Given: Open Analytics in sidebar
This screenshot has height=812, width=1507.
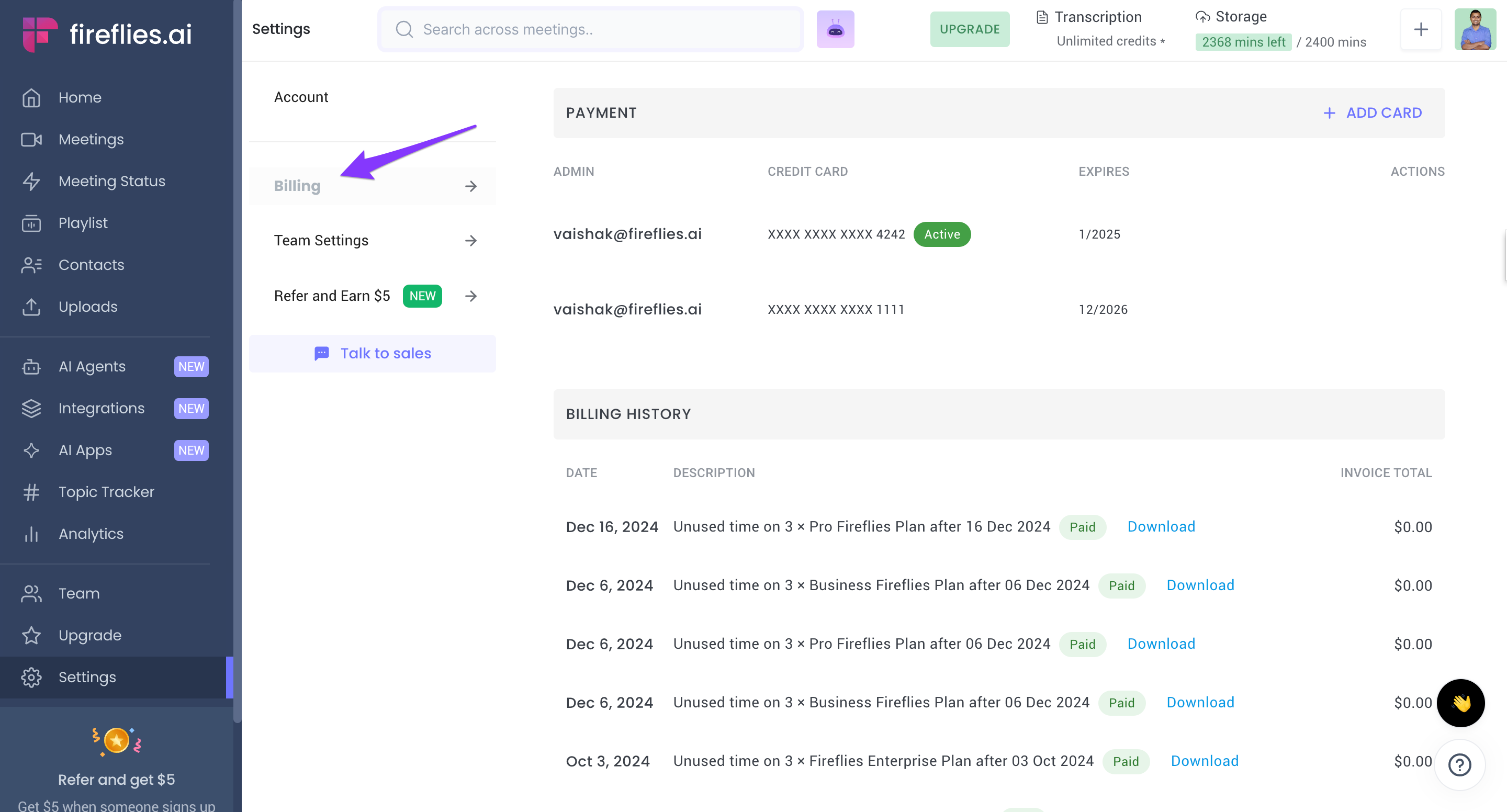Looking at the screenshot, I should coord(91,534).
